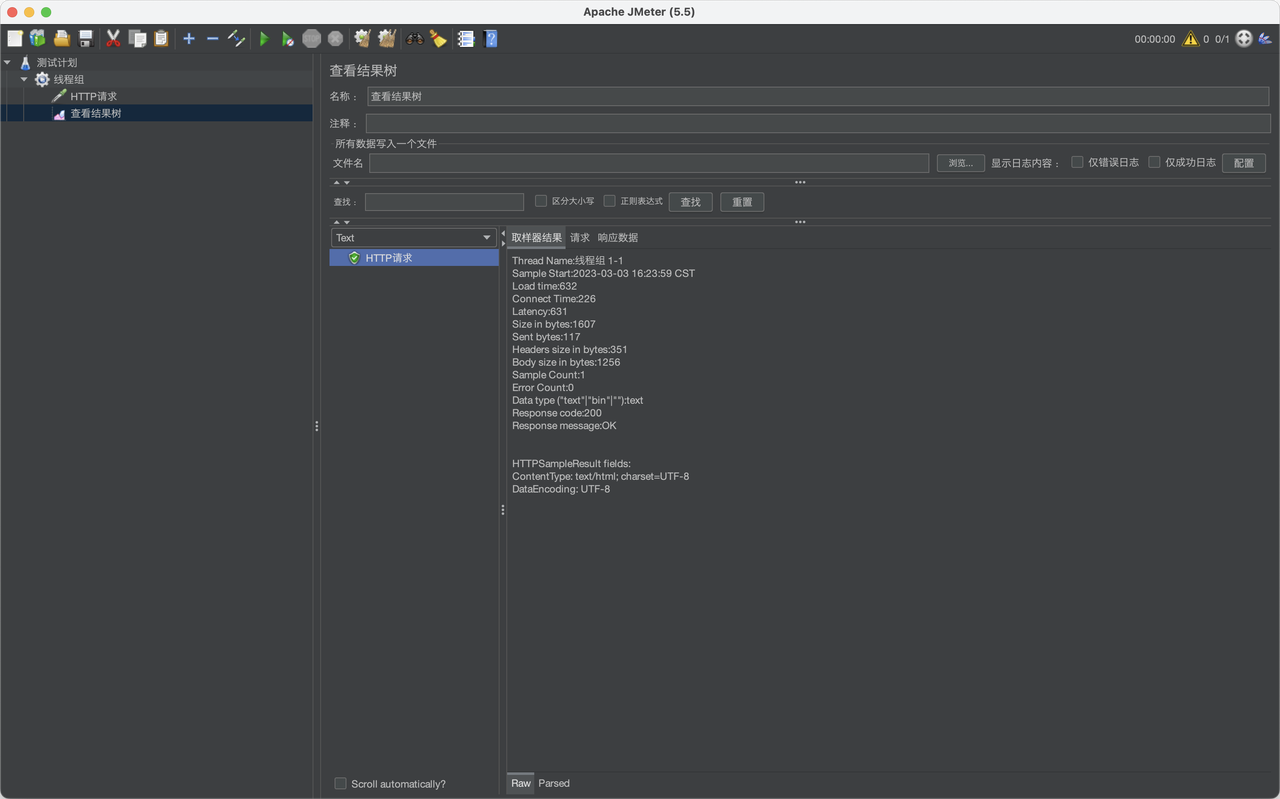Viewport: 1280px width, 799px height.
Task: Switch to the 响应数据 tab
Action: pyautogui.click(x=618, y=238)
